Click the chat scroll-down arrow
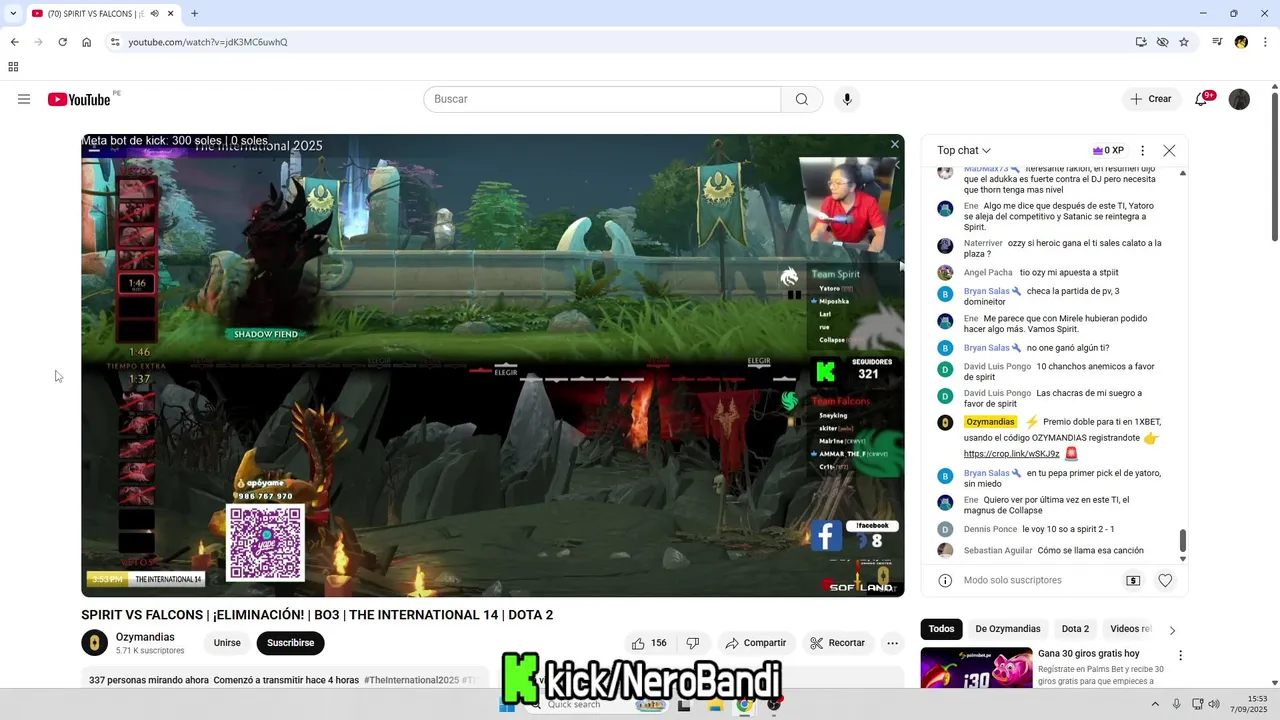Viewport: 1280px width, 720px height. click(1183, 560)
